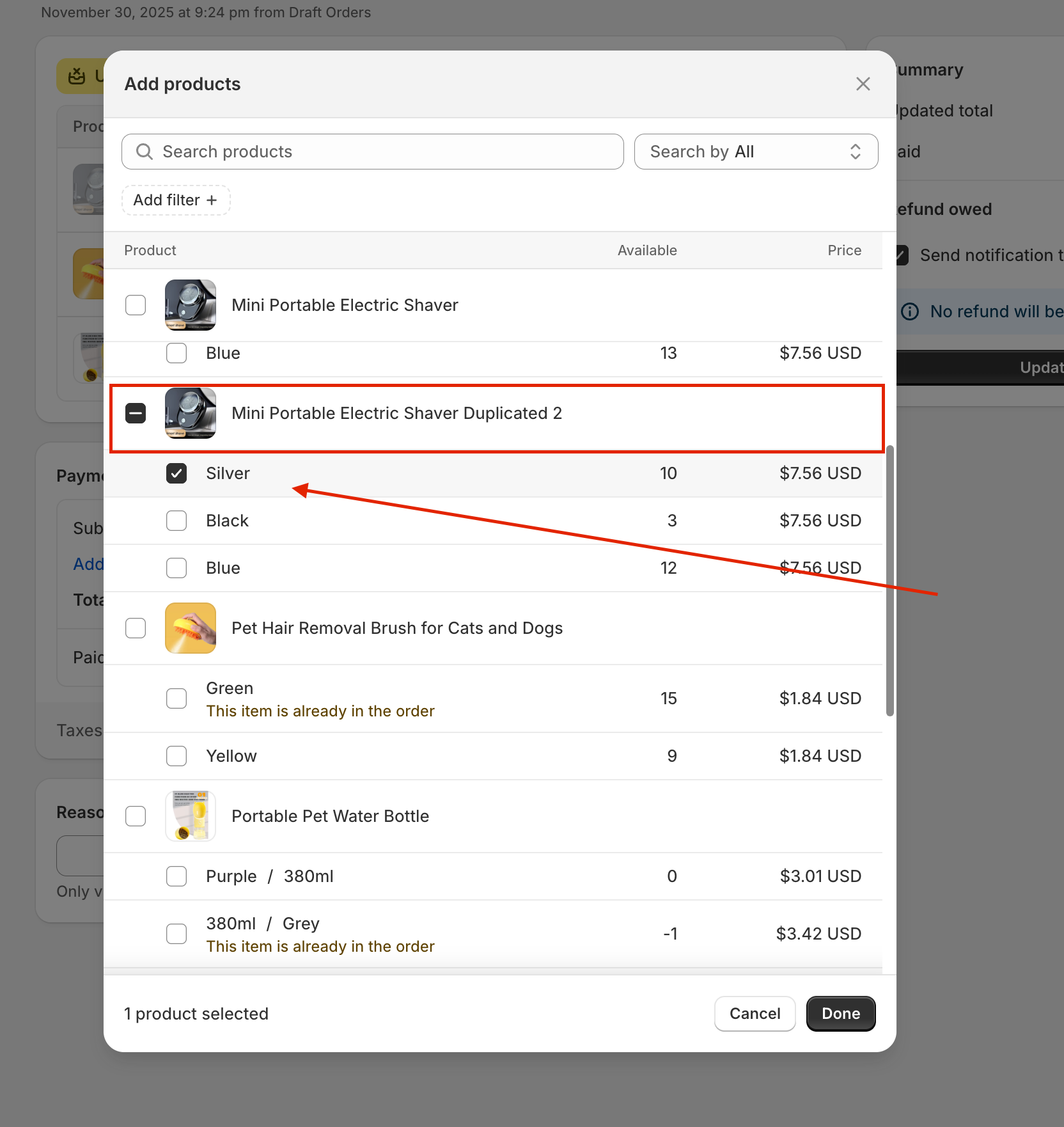Check the Purple / 380ml variant
1064x1127 pixels.
point(176,876)
